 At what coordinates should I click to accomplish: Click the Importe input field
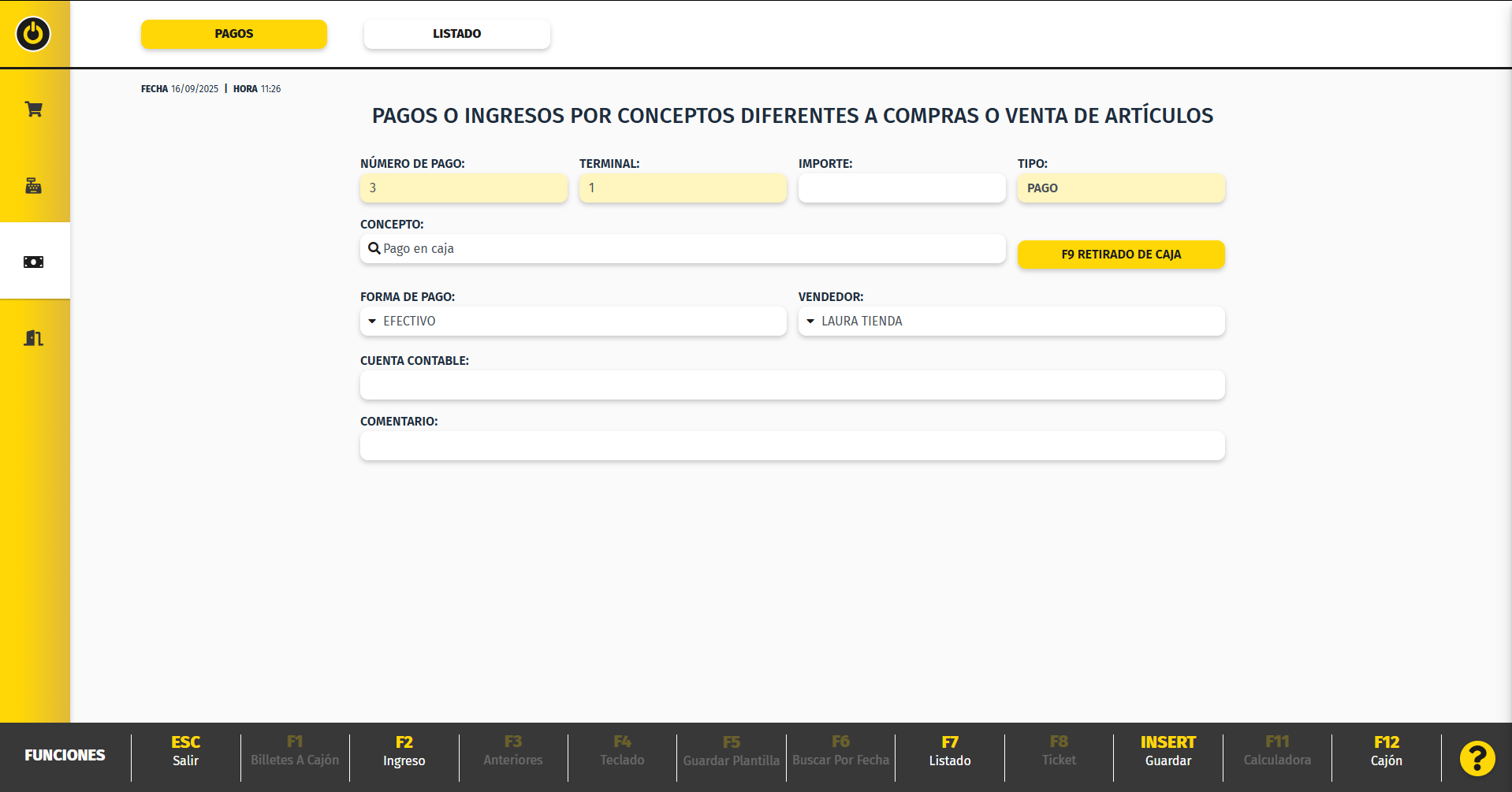901,188
